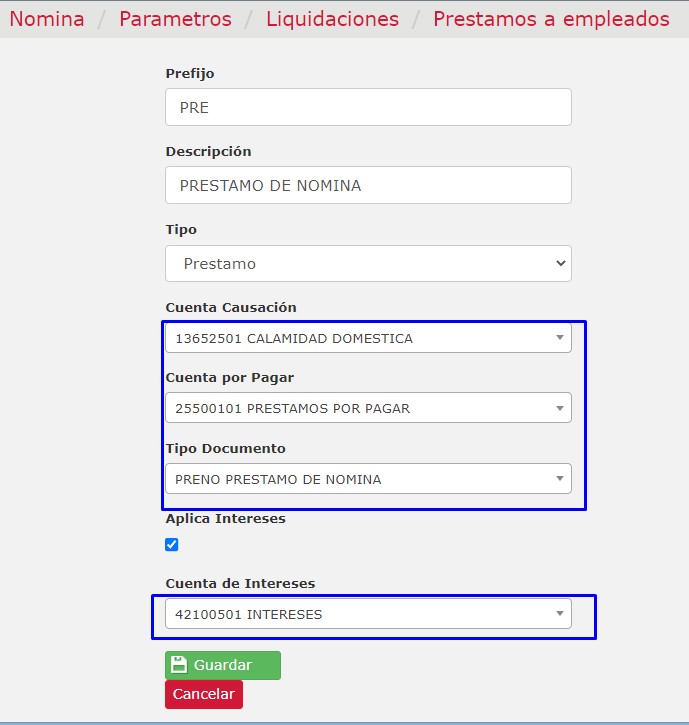The image size is (689, 725).
Task: Expand the Cuenta por Pagar dropdown arrow
Action: coord(560,408)
